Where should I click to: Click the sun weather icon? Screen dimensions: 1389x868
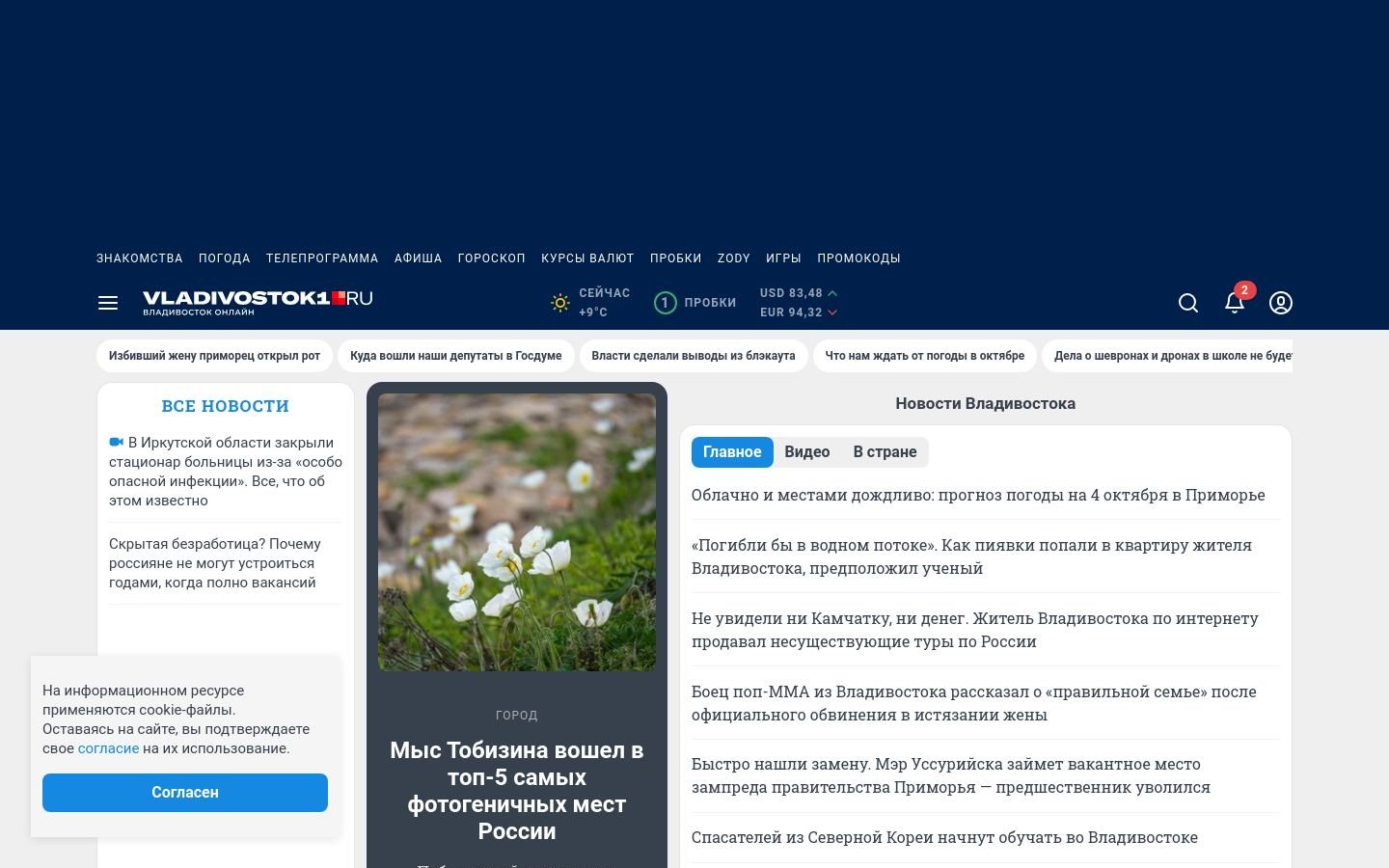pos(560,303)
